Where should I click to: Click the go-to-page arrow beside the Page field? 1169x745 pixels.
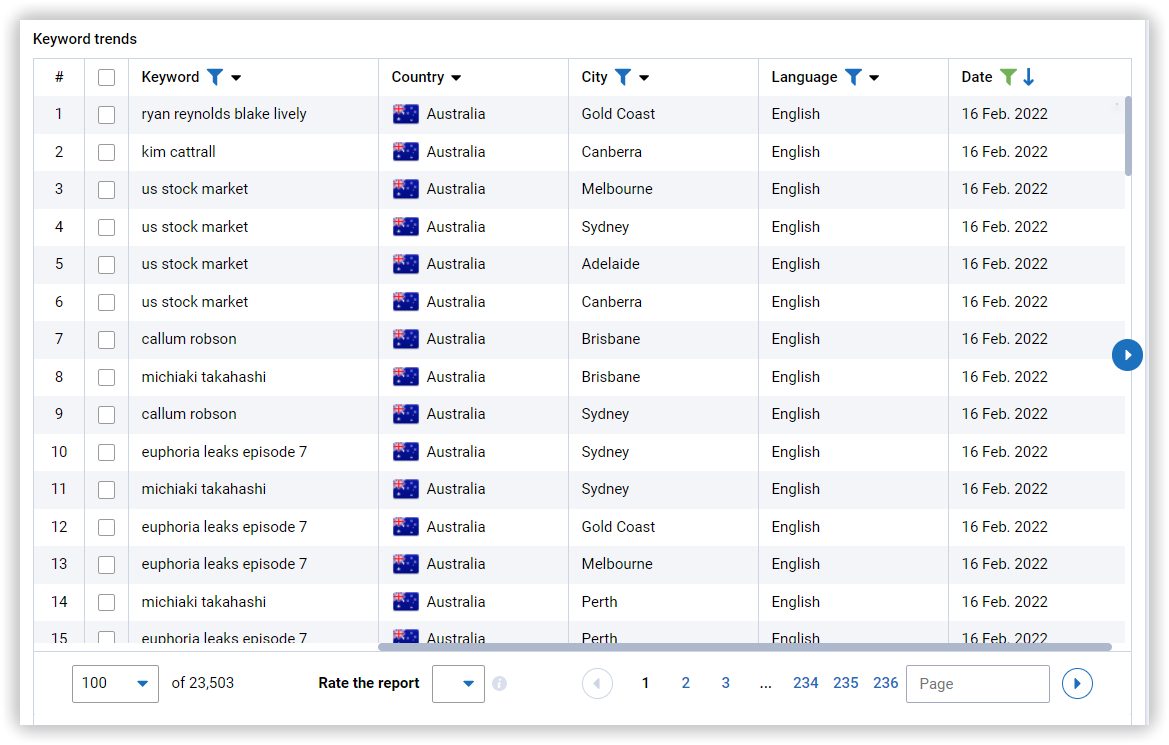(1077, 683)
